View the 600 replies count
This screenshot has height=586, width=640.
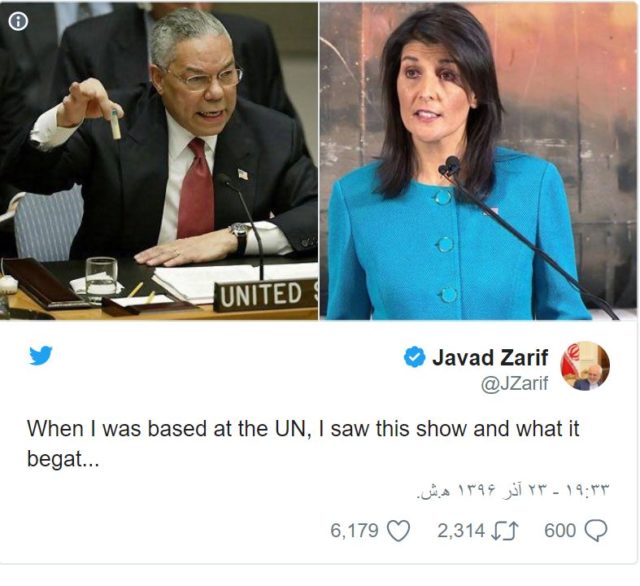[x=560, y=531]
